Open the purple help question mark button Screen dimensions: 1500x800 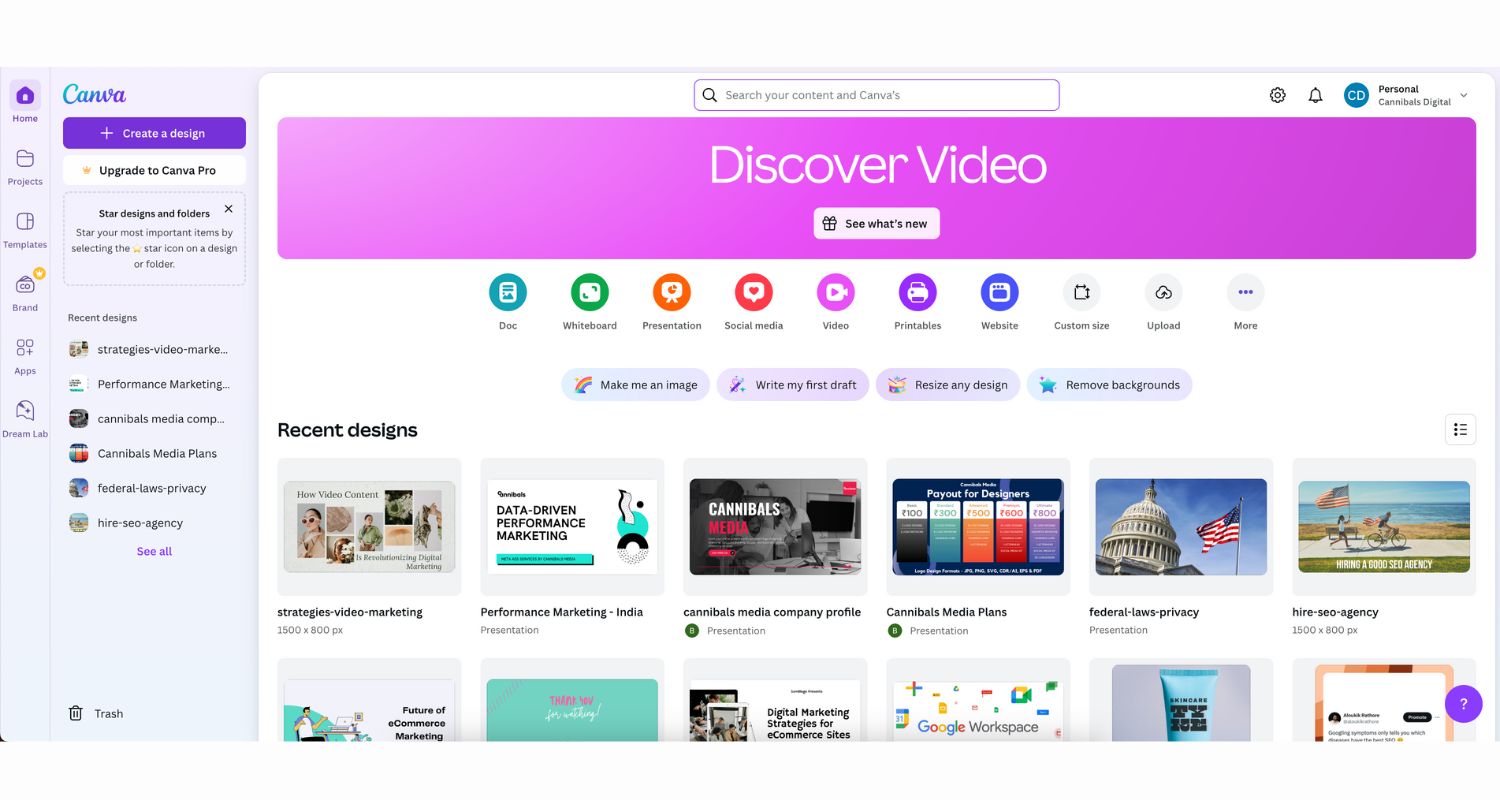tap(1464, 703)
